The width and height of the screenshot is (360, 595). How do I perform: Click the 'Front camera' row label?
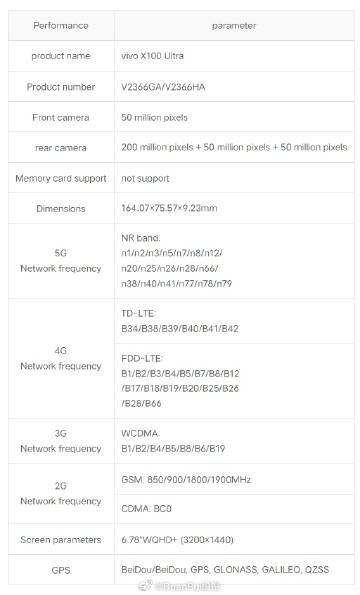click(x=61, y=118)
